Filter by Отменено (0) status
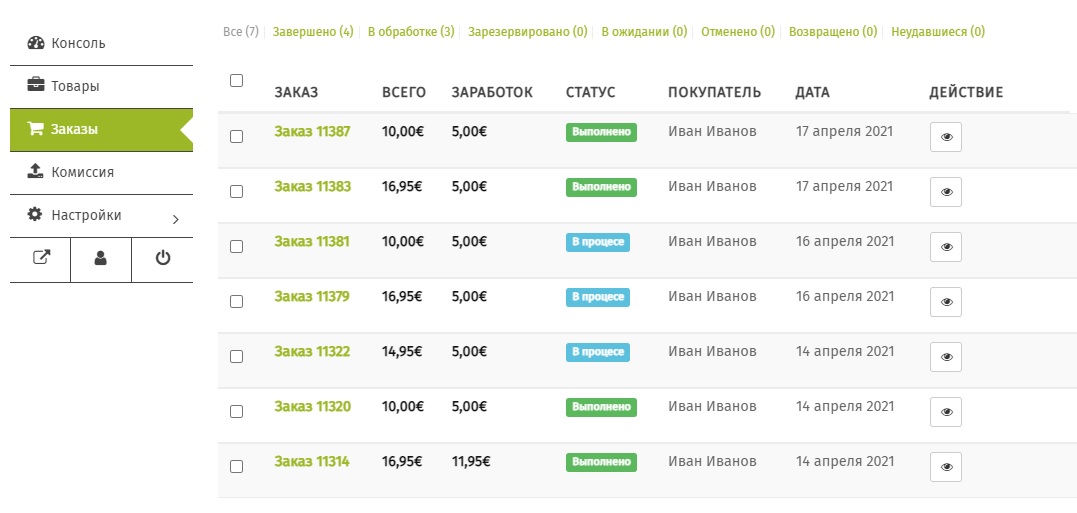1077x513 pixels. point(738,32)
